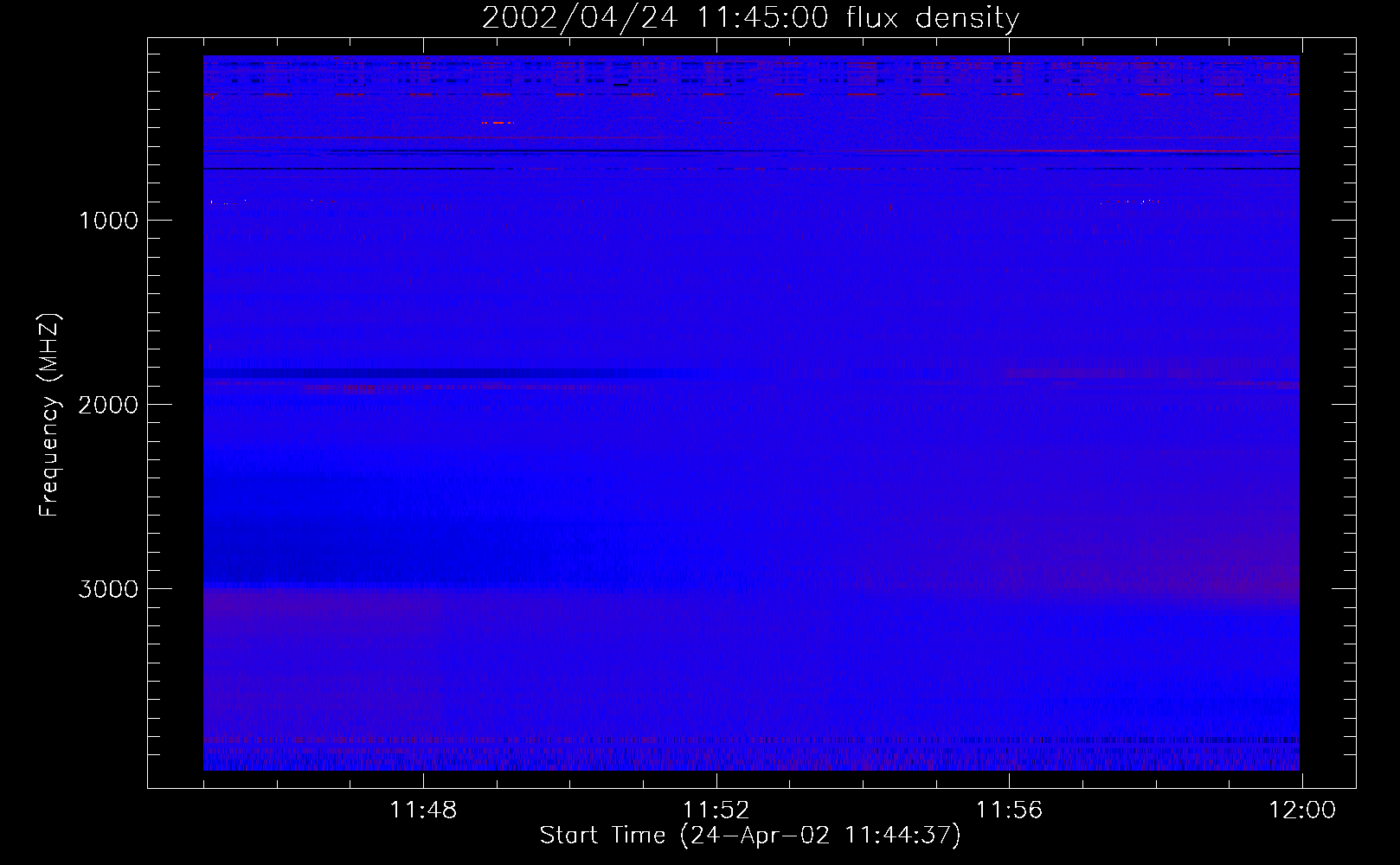Click the 1000 frequency tick label
The image size is (1400, 865).
[x=108, y=221]
